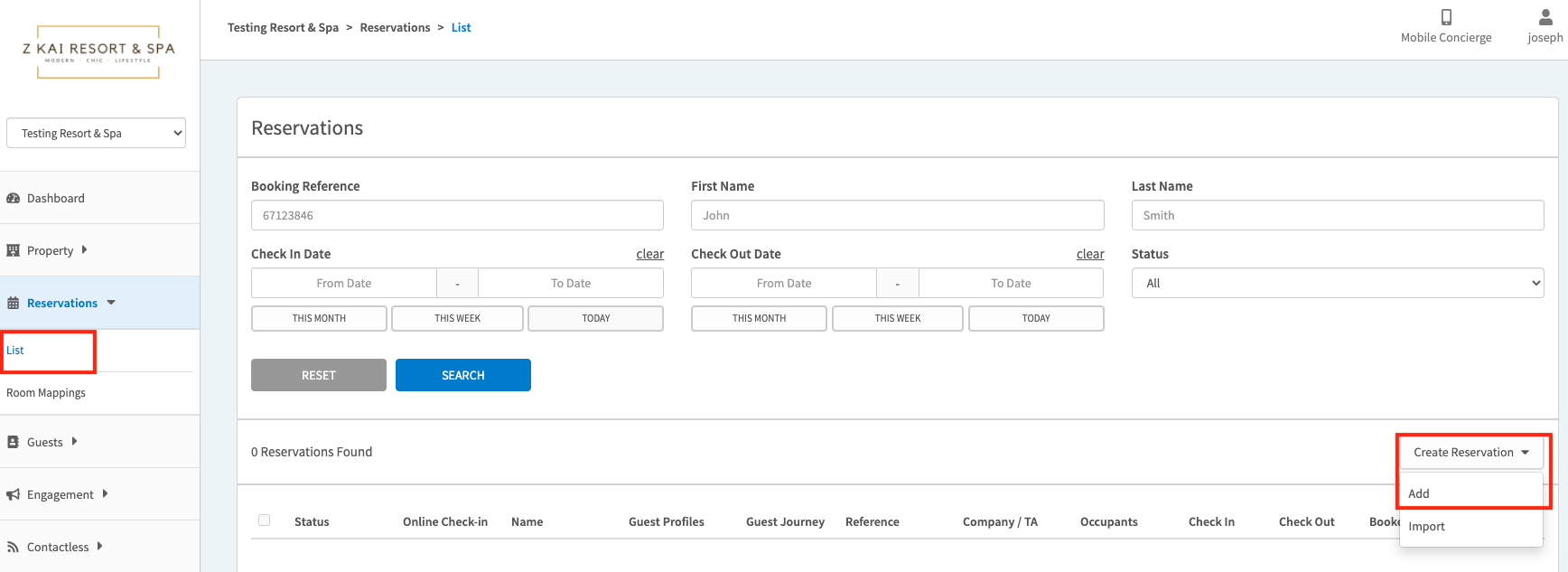Clear the Check In Date range
Viewport: 1568px width, 572px height.
coord(649,254)
